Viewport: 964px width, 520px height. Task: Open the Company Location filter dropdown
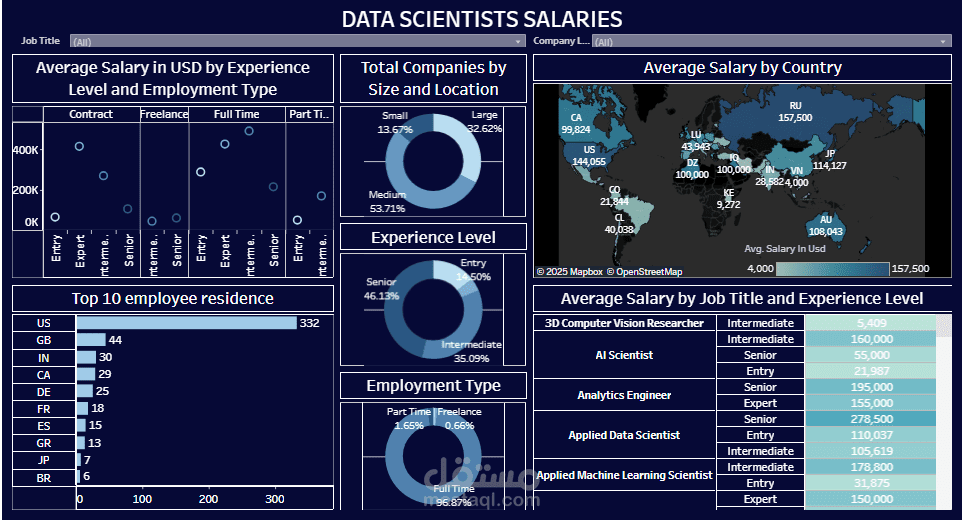point(772,41)
